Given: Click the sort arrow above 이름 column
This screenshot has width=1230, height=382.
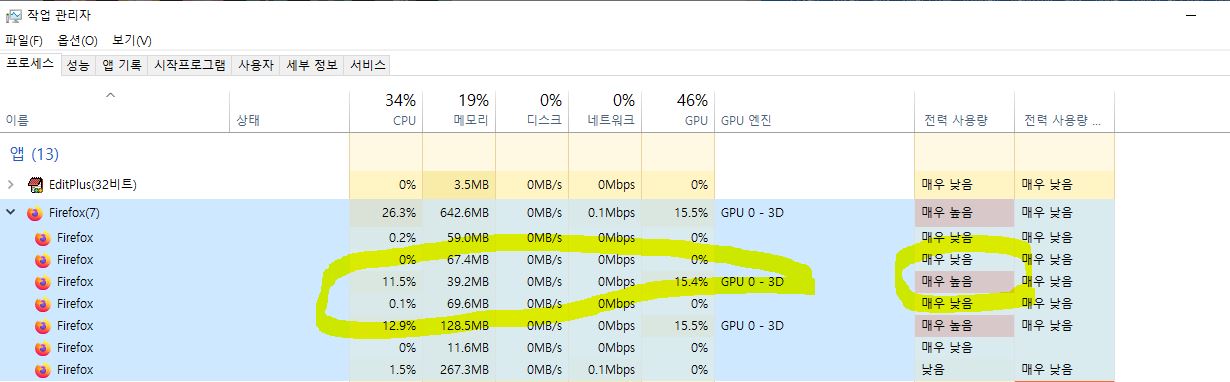Looking at the screenshot, I should (x=111, y=96).
